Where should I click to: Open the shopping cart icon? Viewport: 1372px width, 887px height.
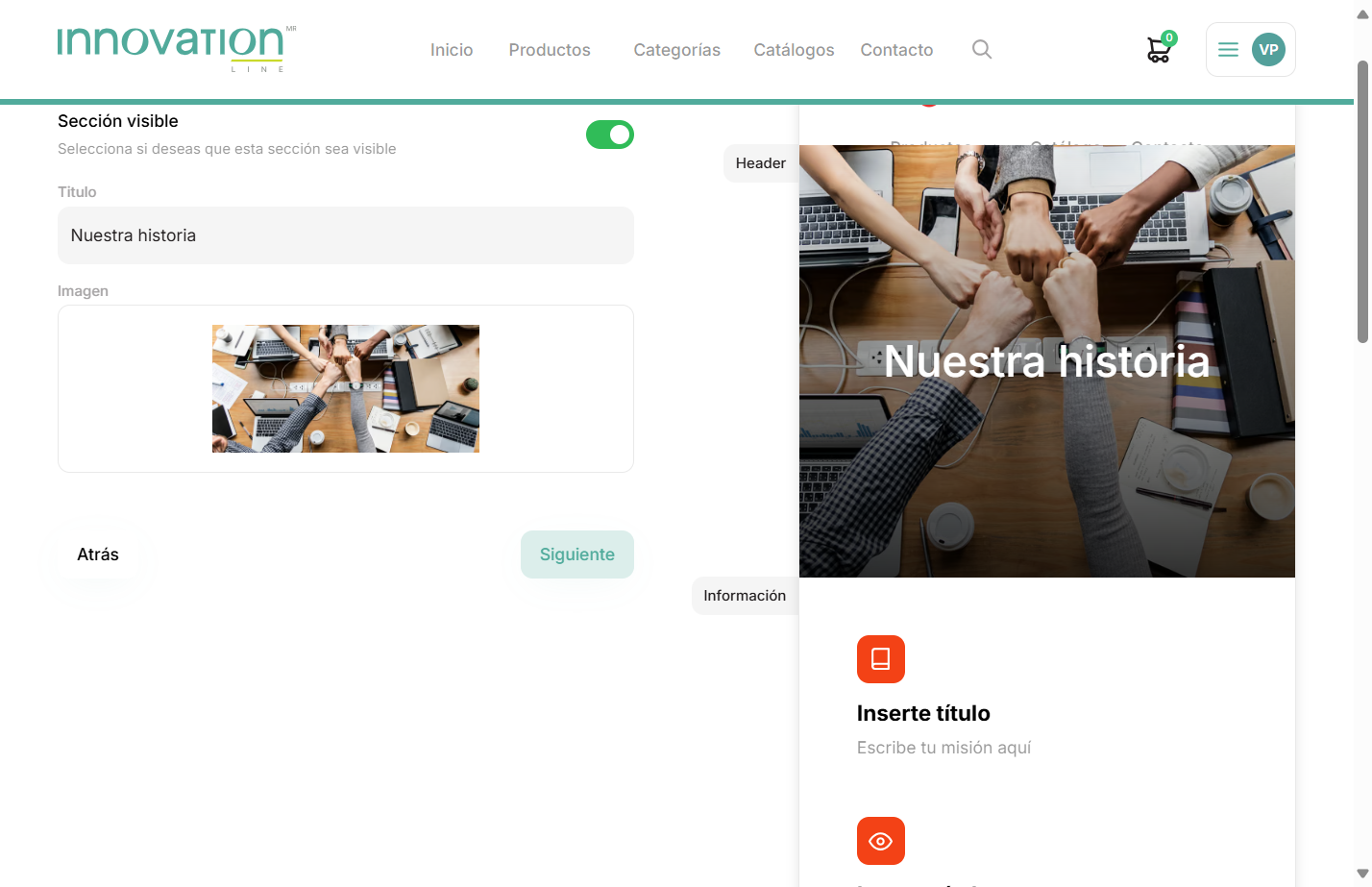coord(1160,49)
